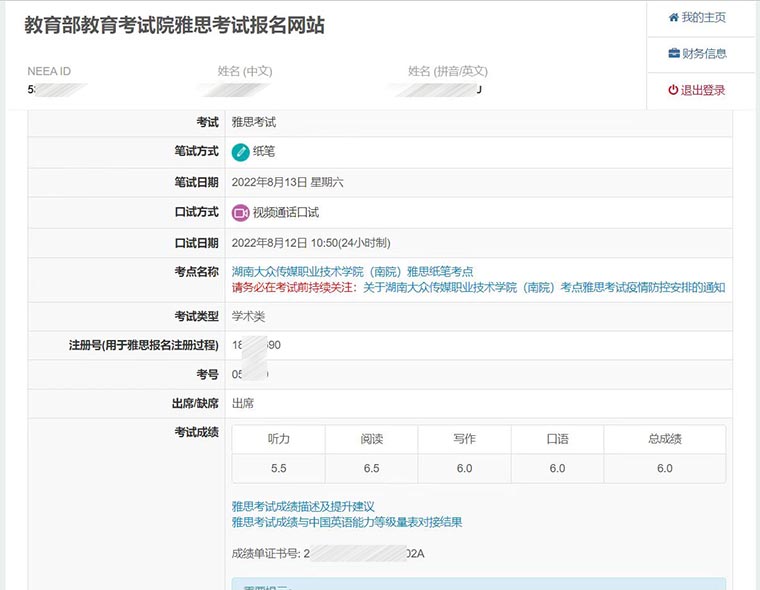
Task: Click the power icon beside 退出登录
Action: (673, 90)
